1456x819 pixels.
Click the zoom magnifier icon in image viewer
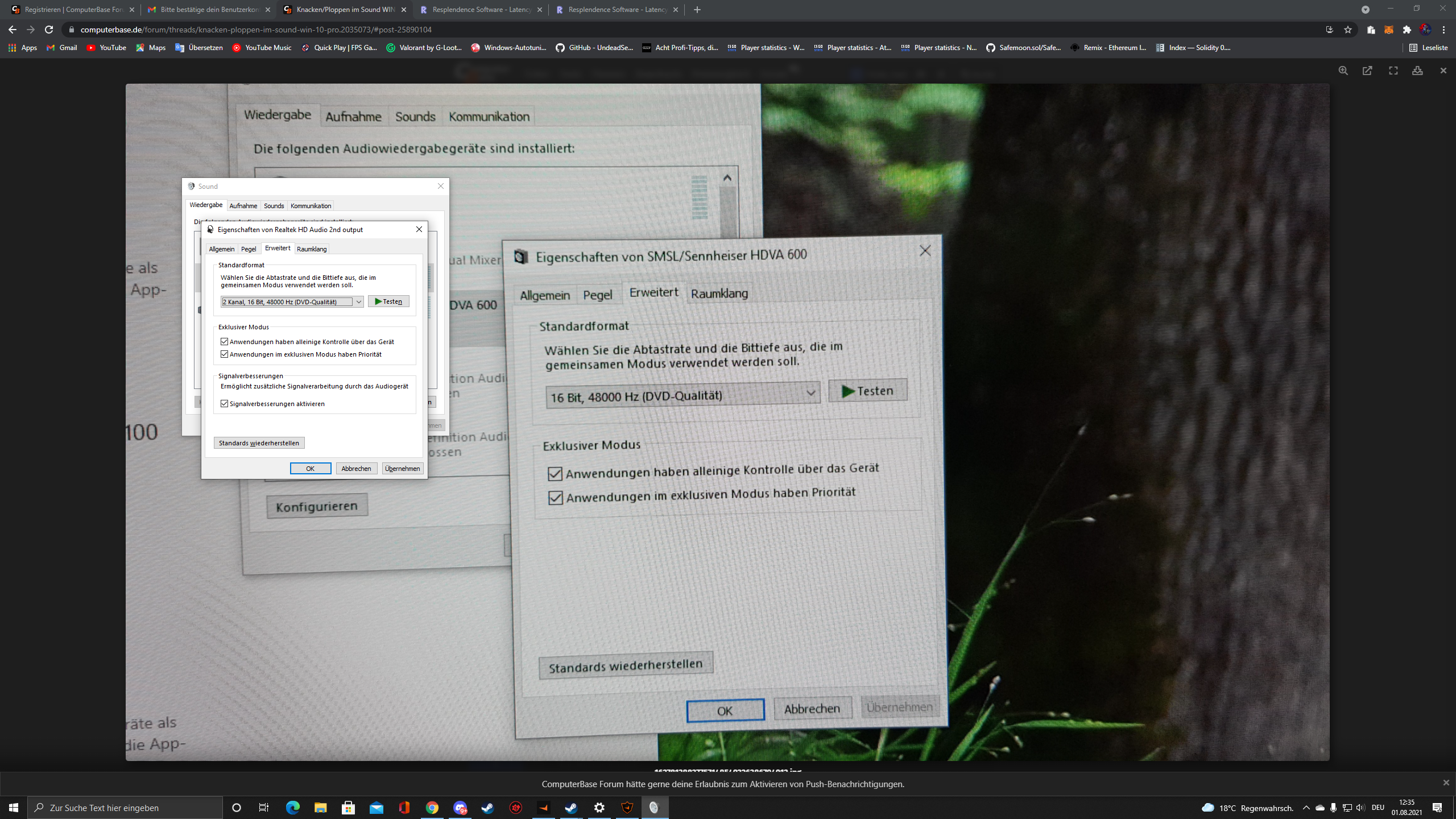(1343, 71)
